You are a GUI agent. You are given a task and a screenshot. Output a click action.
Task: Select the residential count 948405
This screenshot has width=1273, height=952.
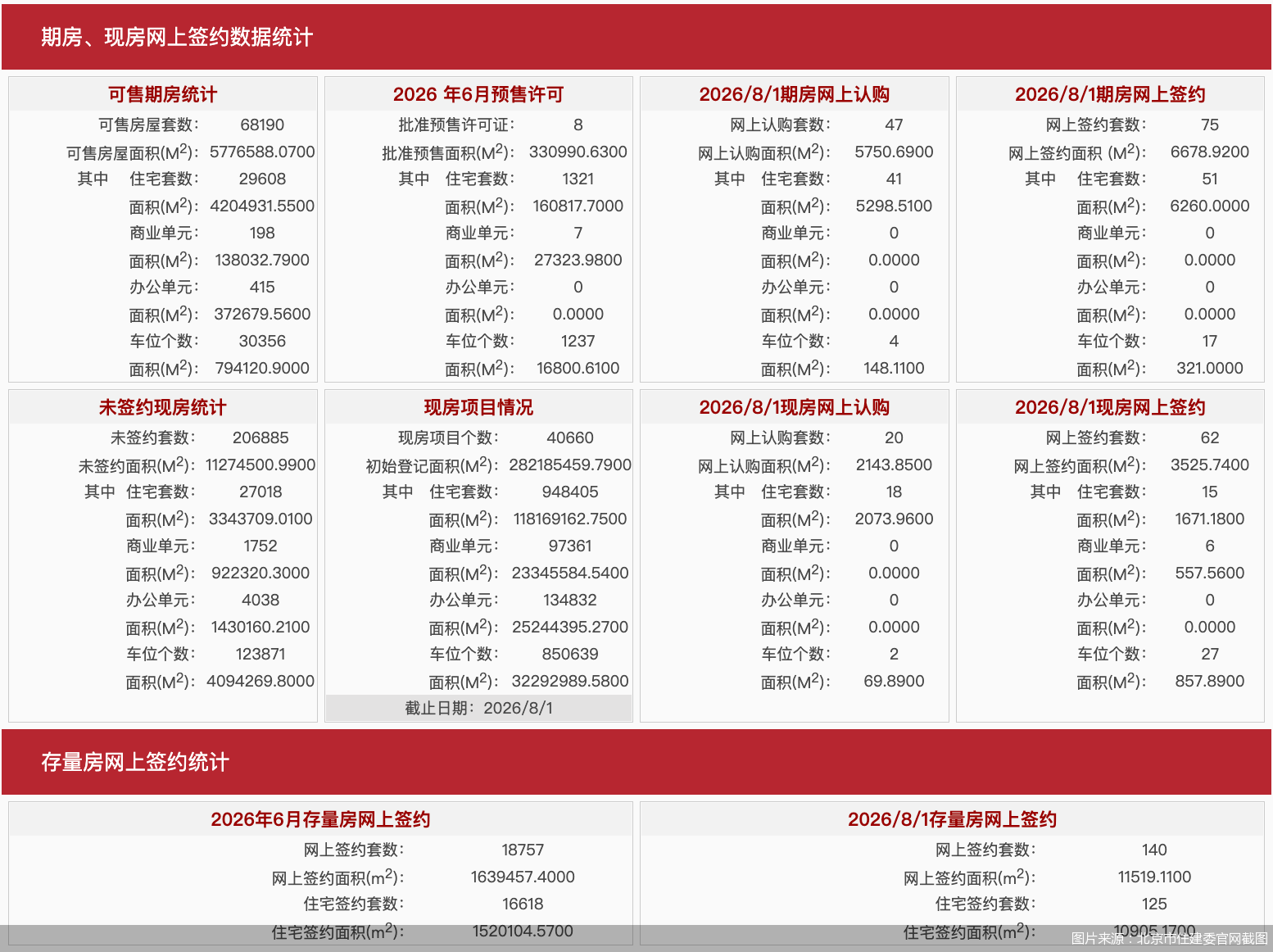(570, 492)
